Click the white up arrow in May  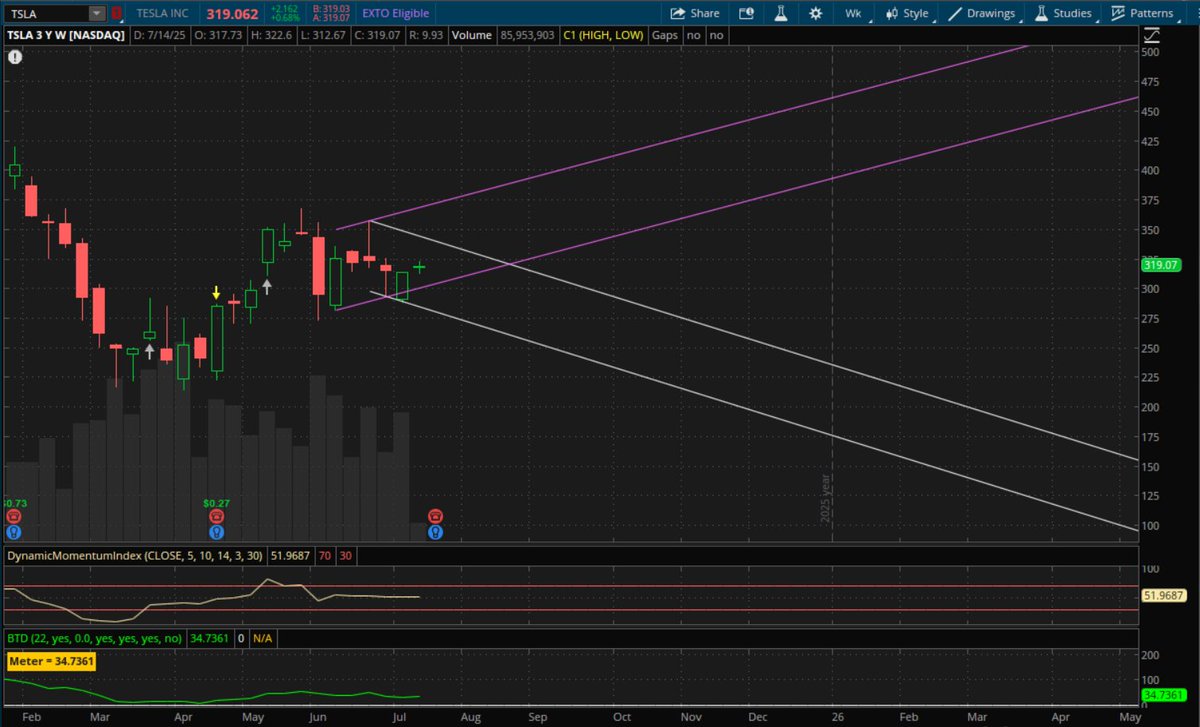[x=267, y=286]
